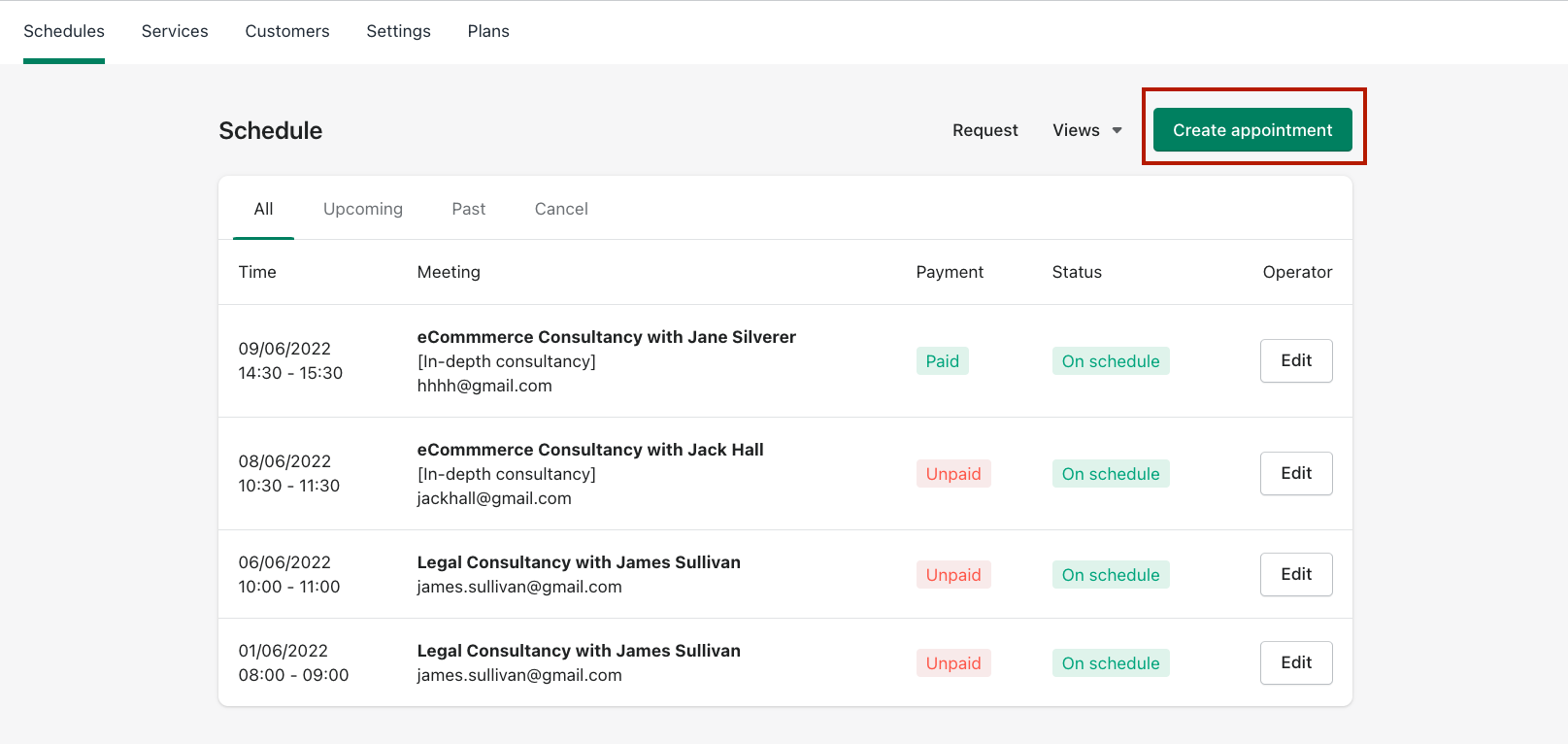Click the Unpaid badge for Jack Hall
This screenshot has width=1568, height=744.
point(952,474)
